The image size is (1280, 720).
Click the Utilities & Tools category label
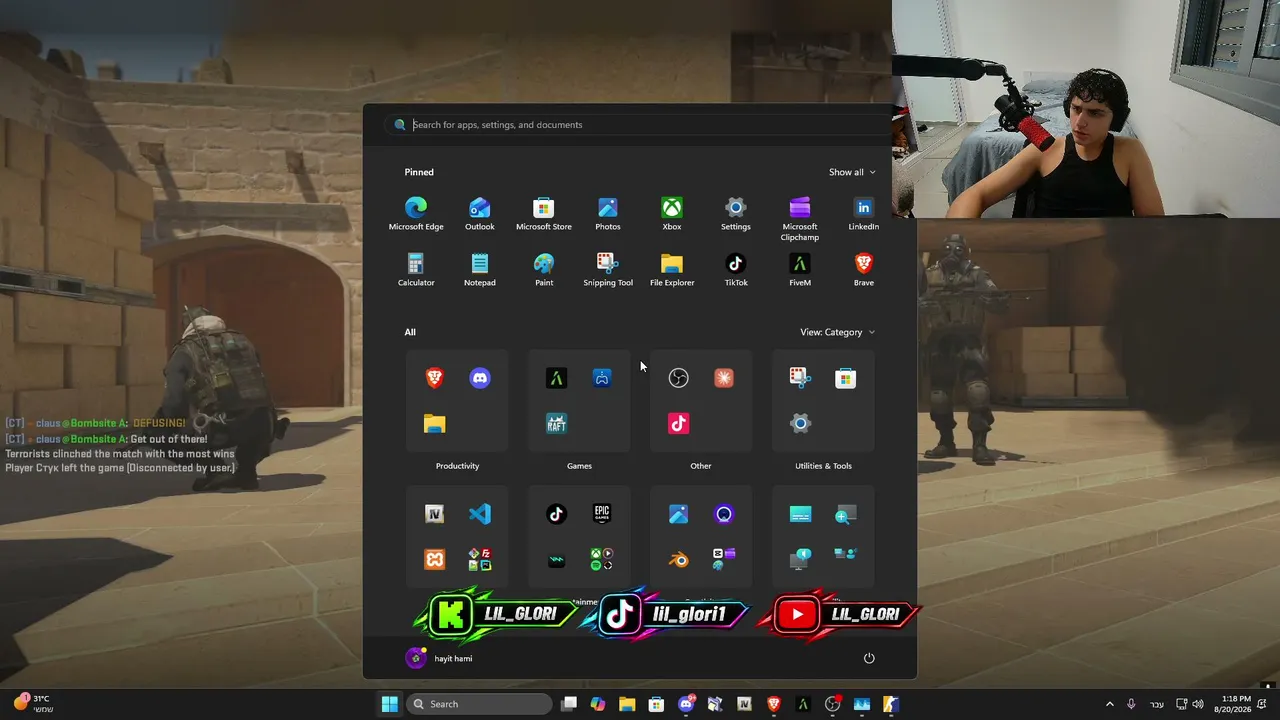pyautogui.click(x=824, y=466)
